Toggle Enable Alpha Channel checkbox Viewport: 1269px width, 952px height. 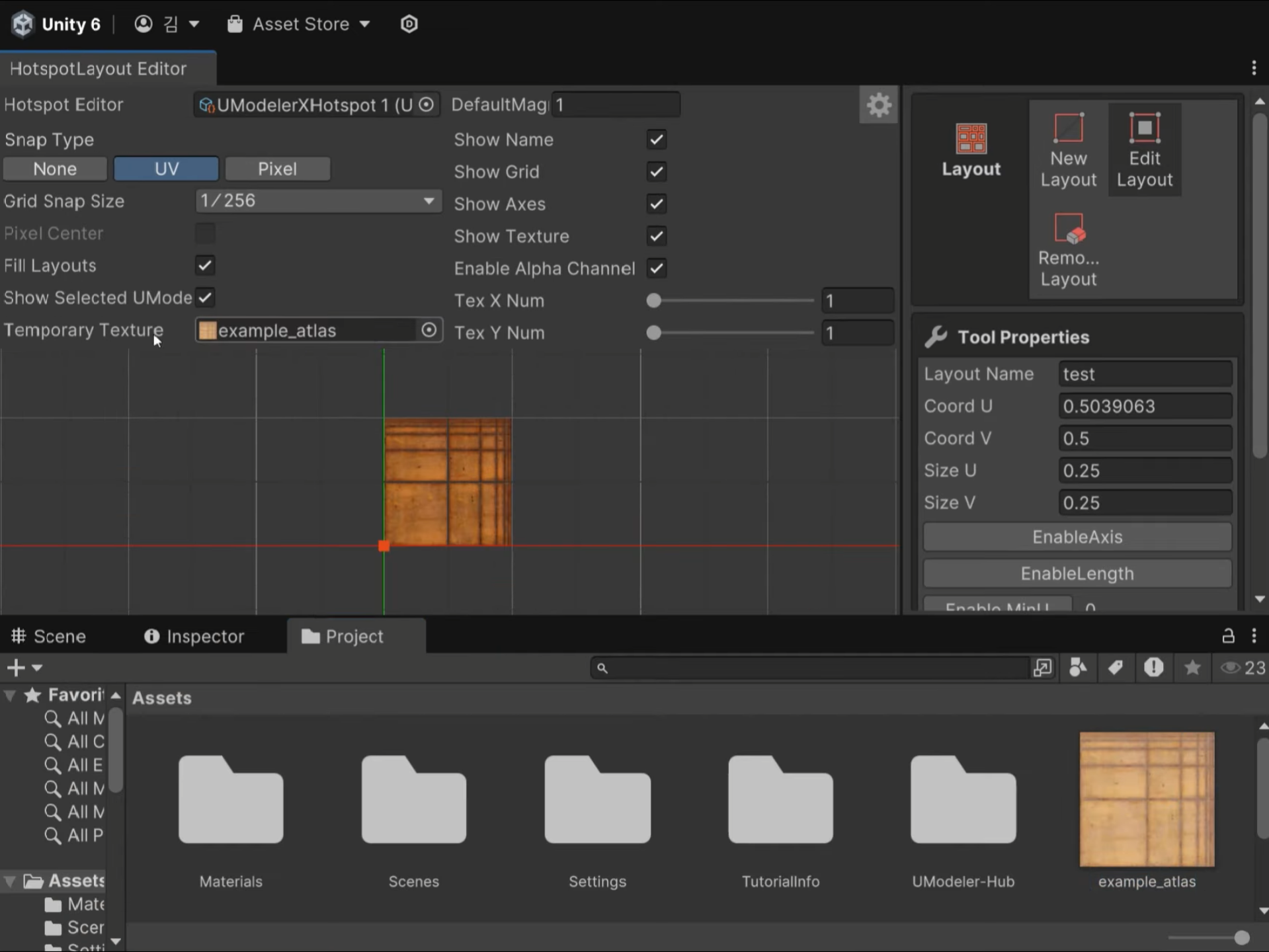(656, 268)
